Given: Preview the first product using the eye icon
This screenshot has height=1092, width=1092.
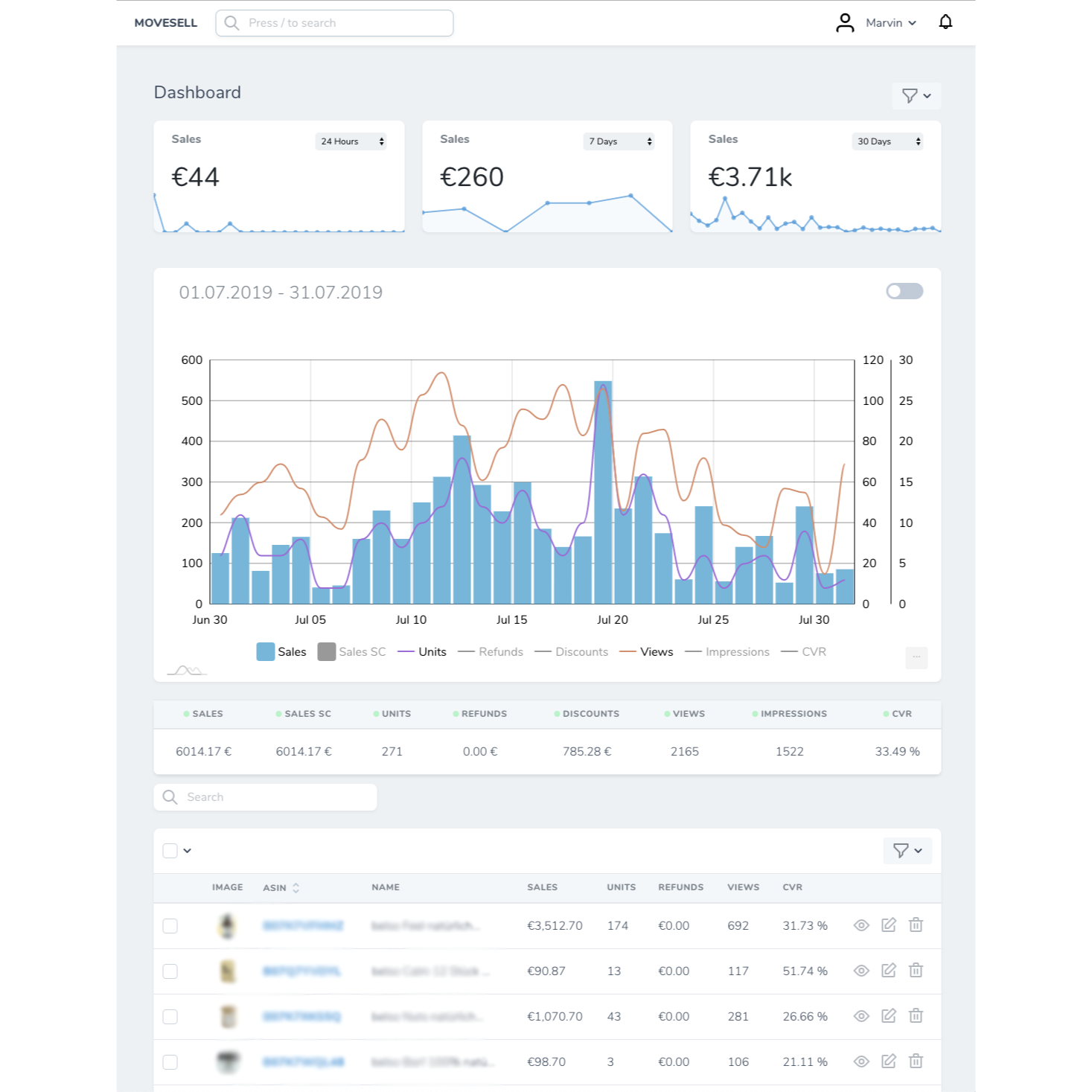Looking at the screenshot, I should tap(861, 925).
